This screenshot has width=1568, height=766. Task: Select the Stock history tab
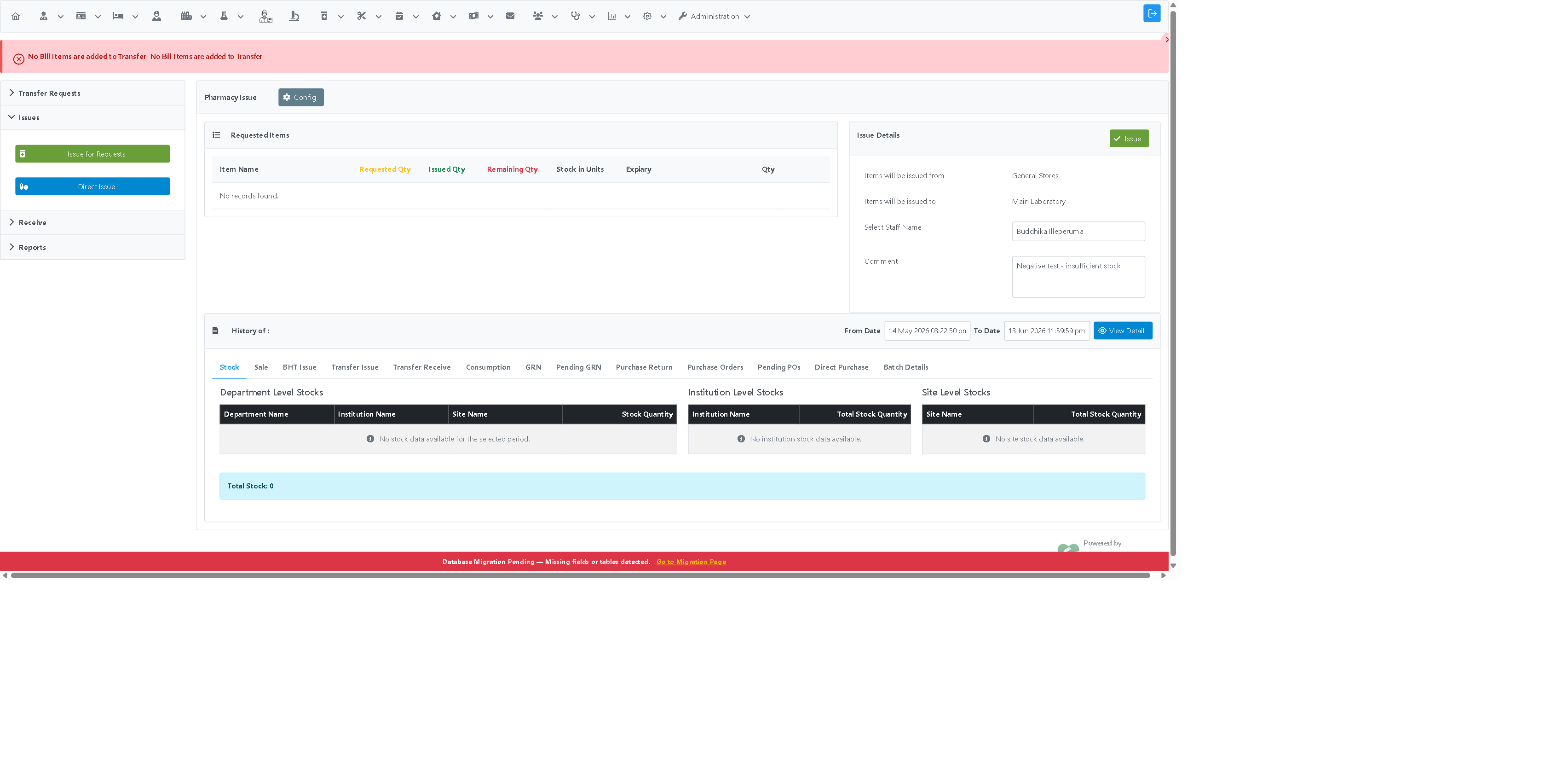[x=230, y=367]
